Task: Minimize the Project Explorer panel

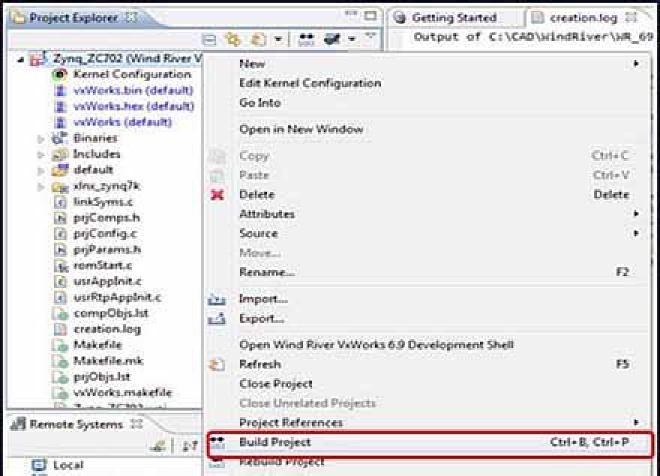Action: [351, 15]
